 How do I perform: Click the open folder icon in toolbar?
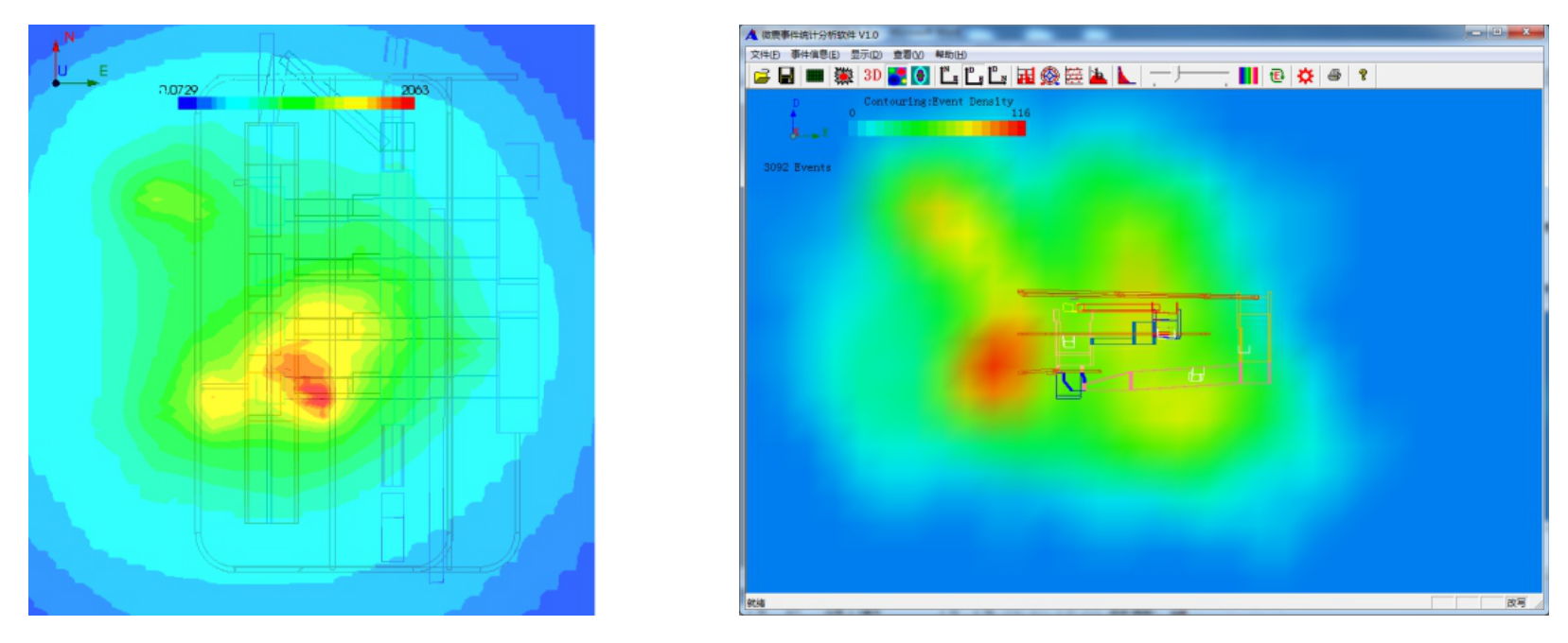(762, 76)
